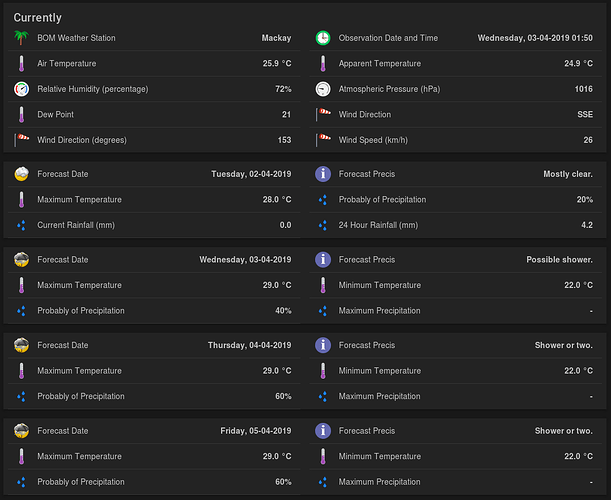Click the palm tree BOM Weather Station icon

21,38
